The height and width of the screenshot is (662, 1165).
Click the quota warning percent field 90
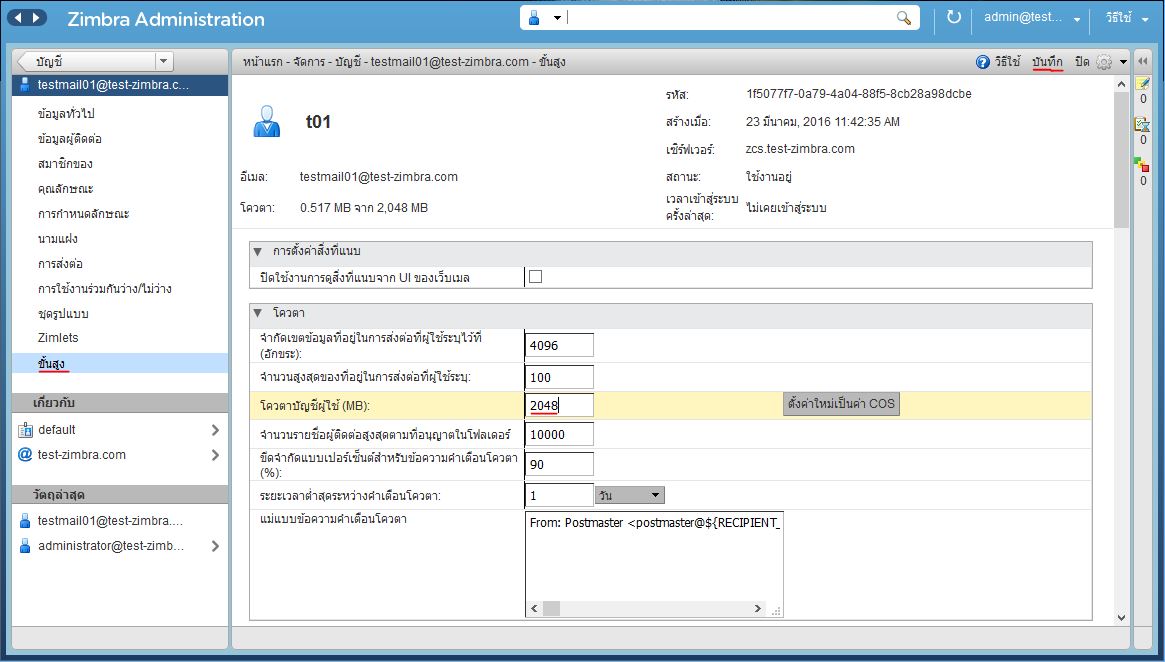pos(559,464)
